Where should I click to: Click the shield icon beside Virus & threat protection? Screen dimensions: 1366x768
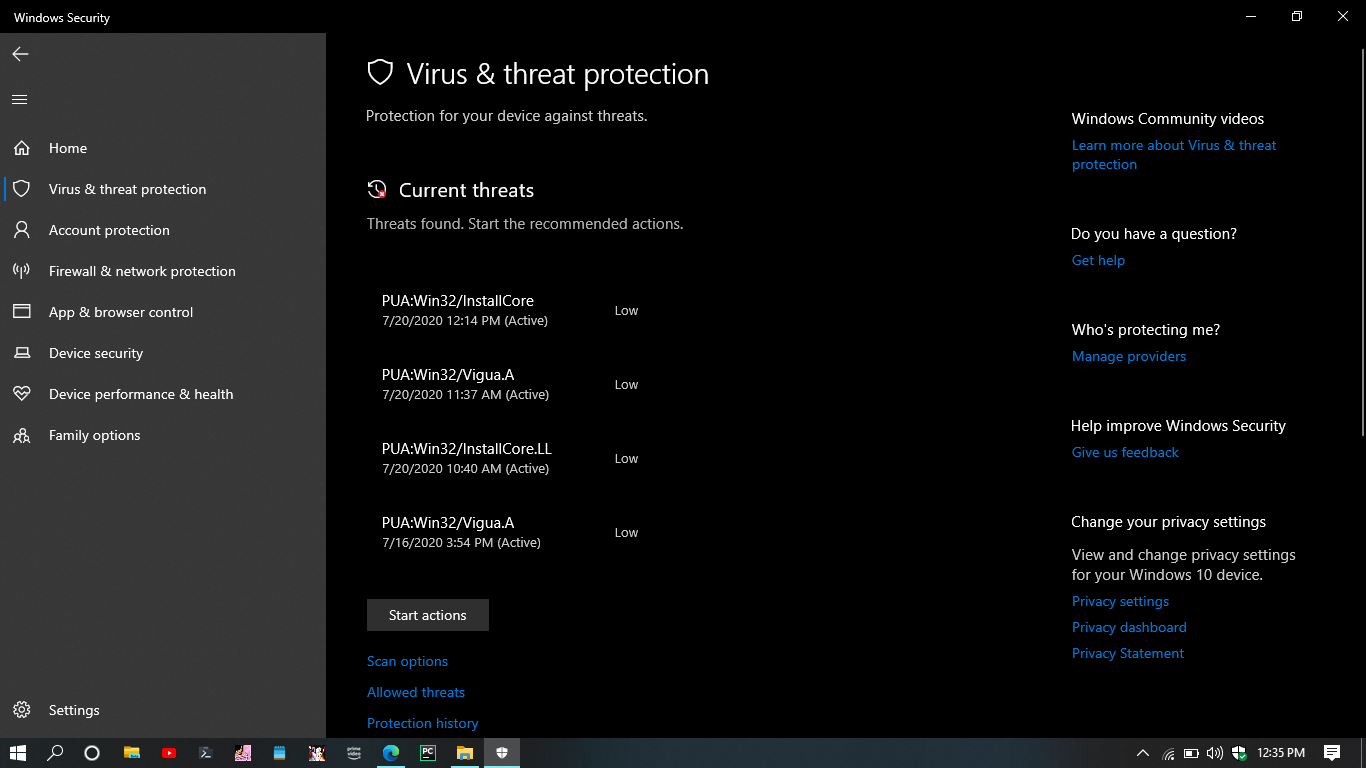21,189
